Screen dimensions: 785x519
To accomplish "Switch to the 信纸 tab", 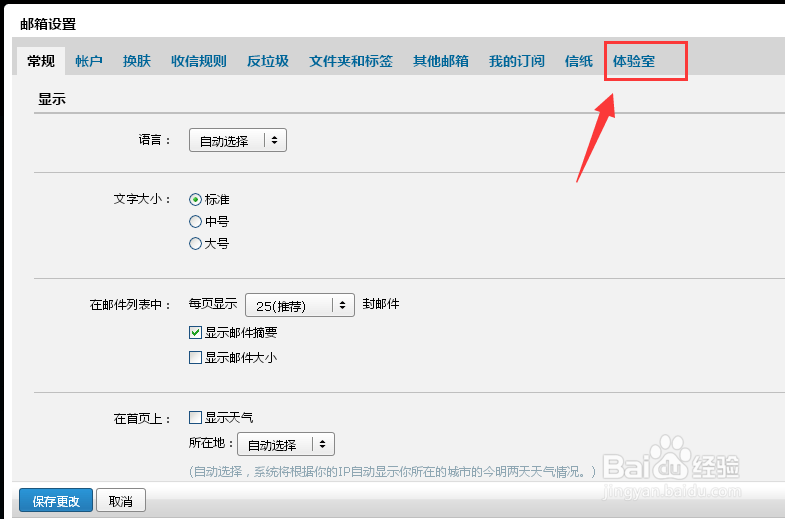I will [579, 61].
